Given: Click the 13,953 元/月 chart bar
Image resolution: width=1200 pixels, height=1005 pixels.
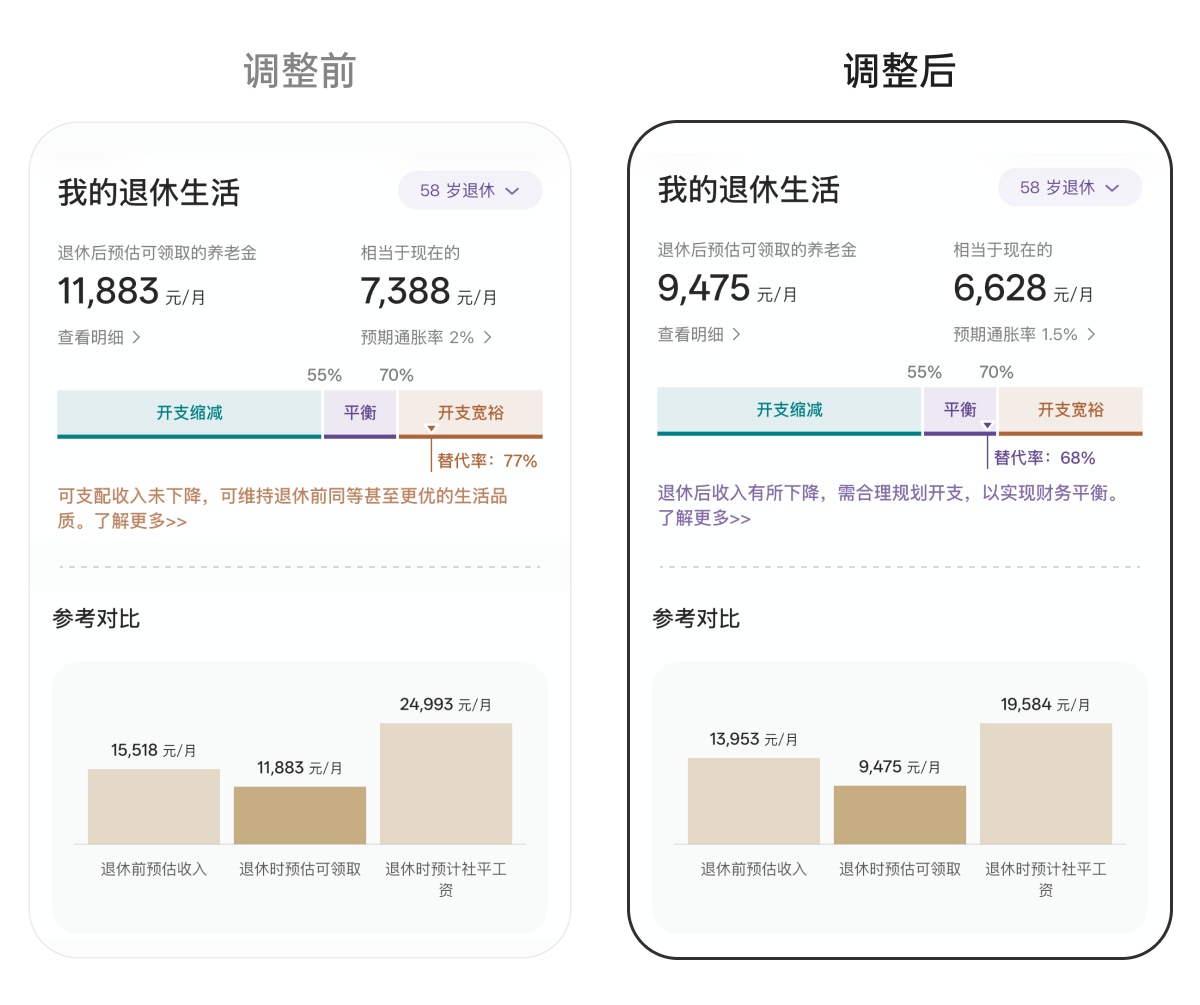Looking at the screenshot, I should tap(754, 801).
